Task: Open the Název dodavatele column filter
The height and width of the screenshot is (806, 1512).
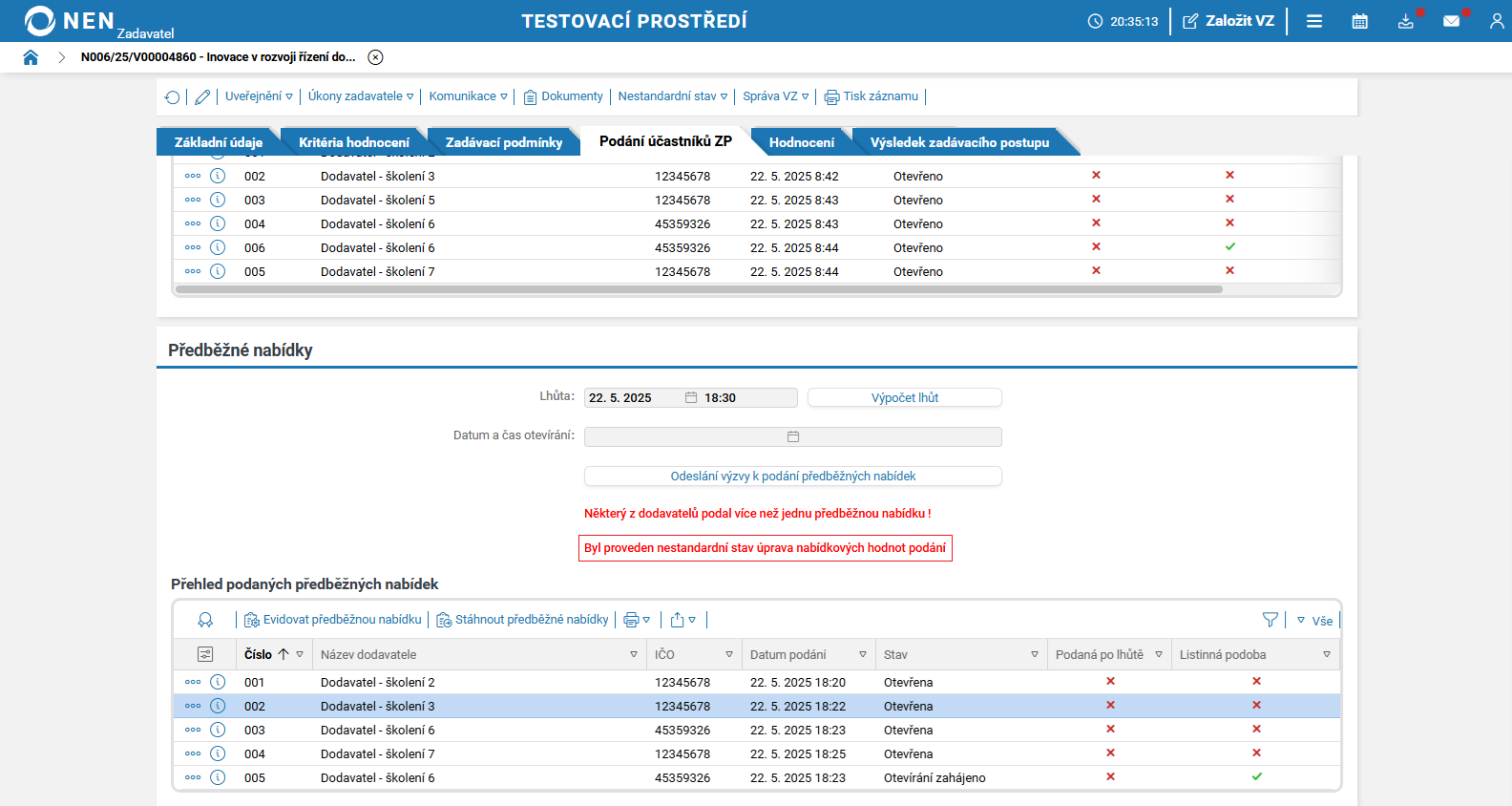Action: pos(634,654)
